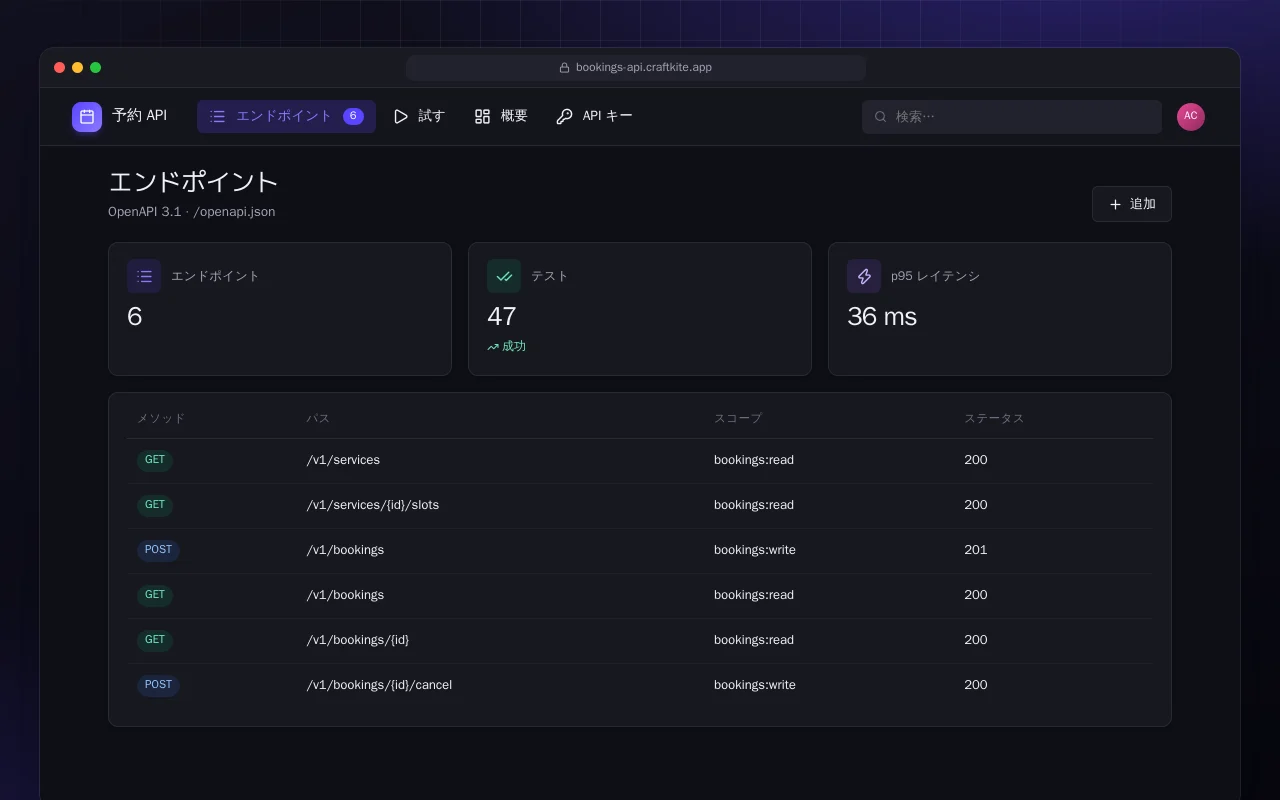
Task: Click POST badge for /v1/bookings/{id}/cancel row
Action: [x=158, y=686]
